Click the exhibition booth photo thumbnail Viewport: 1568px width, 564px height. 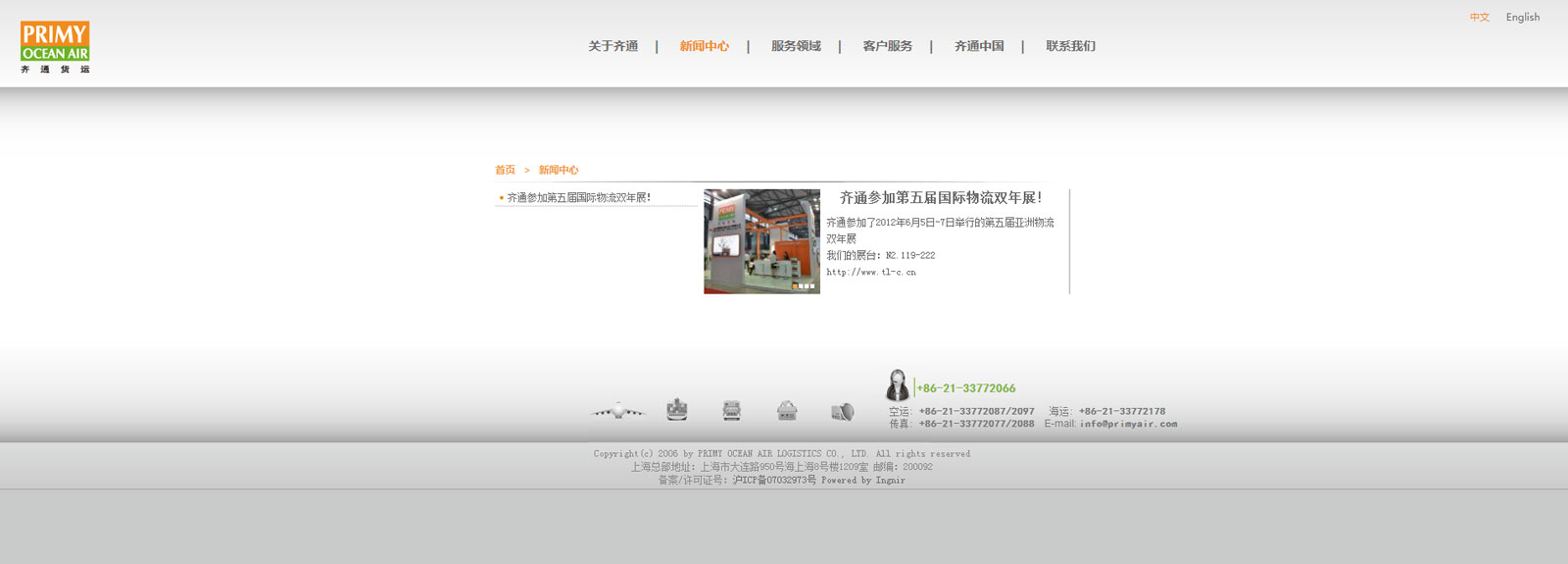pos(761,241)
